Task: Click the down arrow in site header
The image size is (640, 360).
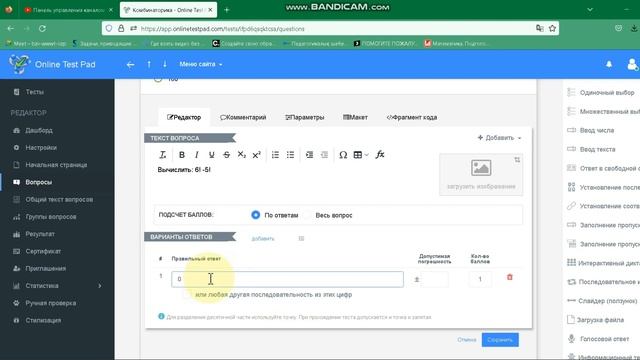Action: (x=164, y=64)
